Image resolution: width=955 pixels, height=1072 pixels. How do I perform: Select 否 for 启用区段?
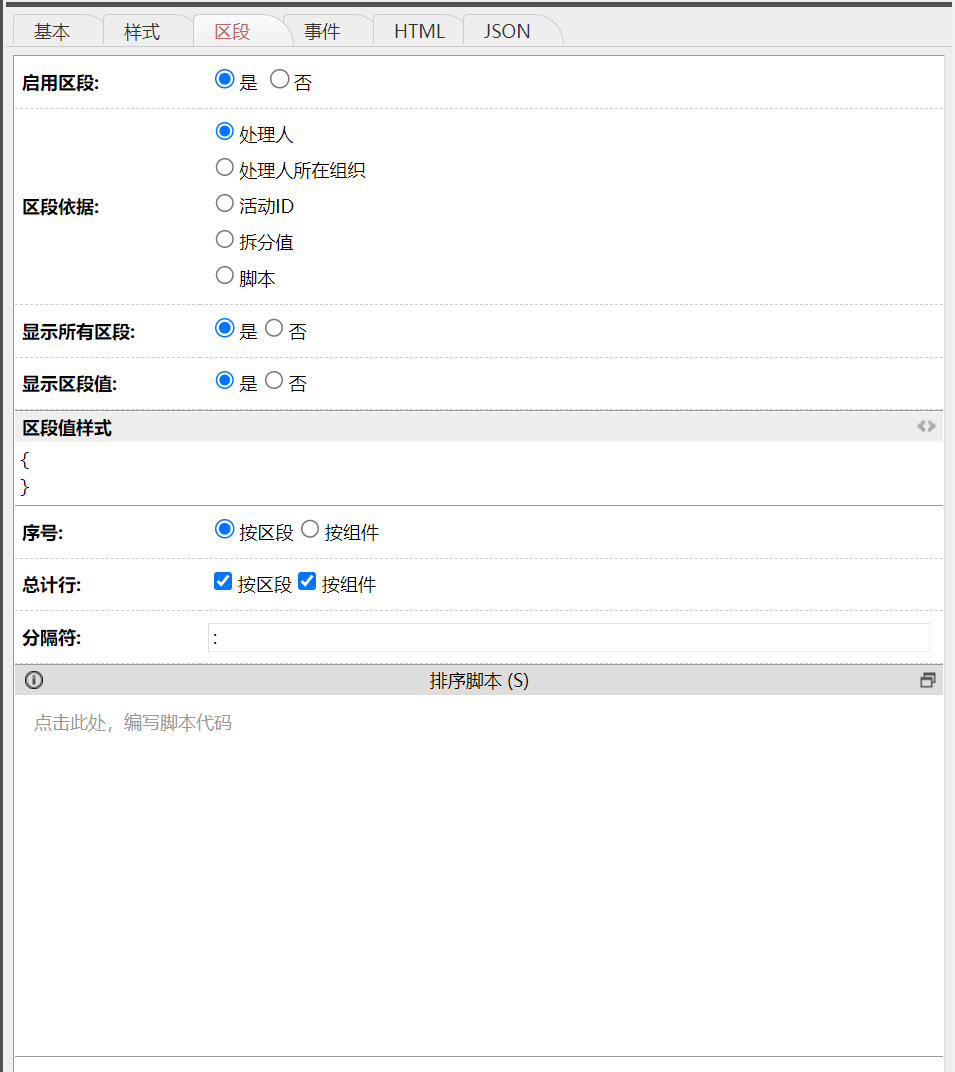click(280, 80)
